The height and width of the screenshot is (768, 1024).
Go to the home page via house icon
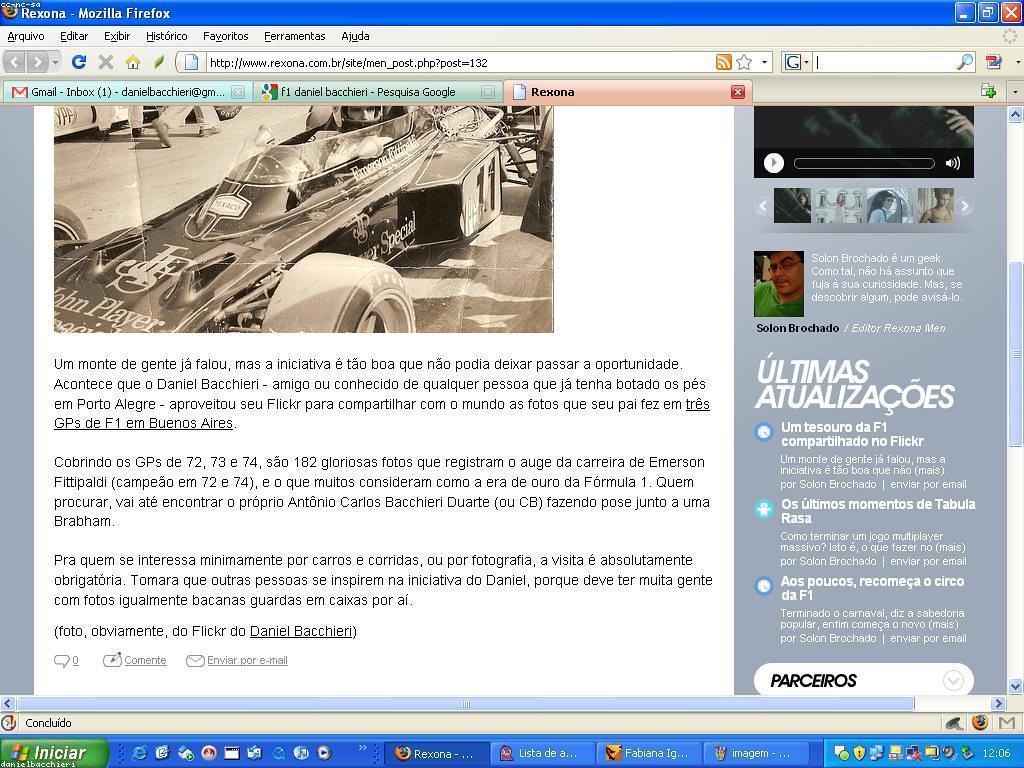[133, 62]
